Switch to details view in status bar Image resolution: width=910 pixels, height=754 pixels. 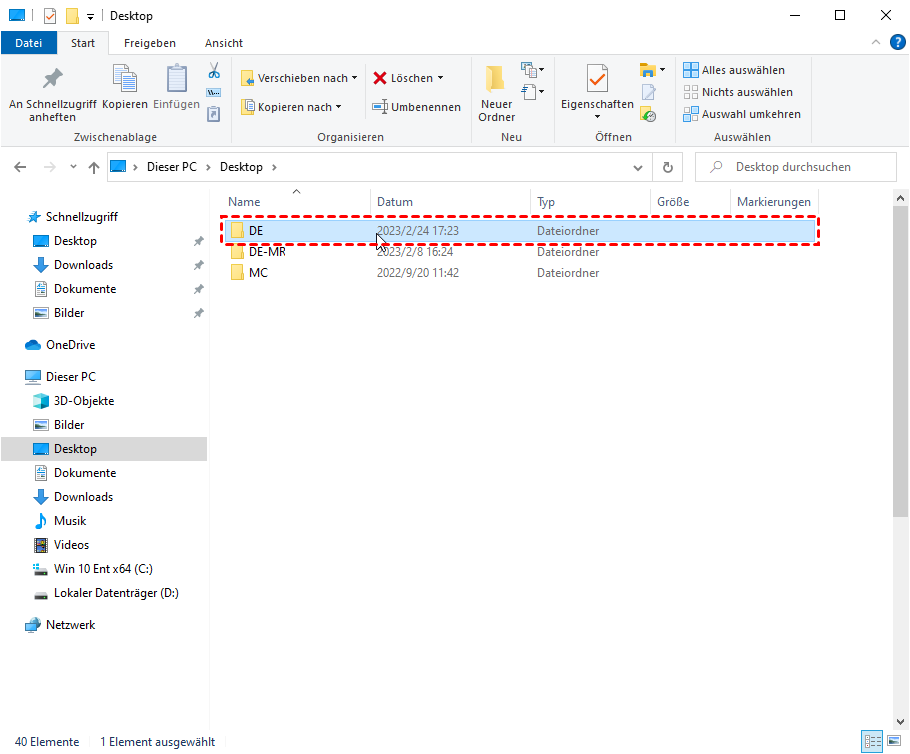[873, 742]
